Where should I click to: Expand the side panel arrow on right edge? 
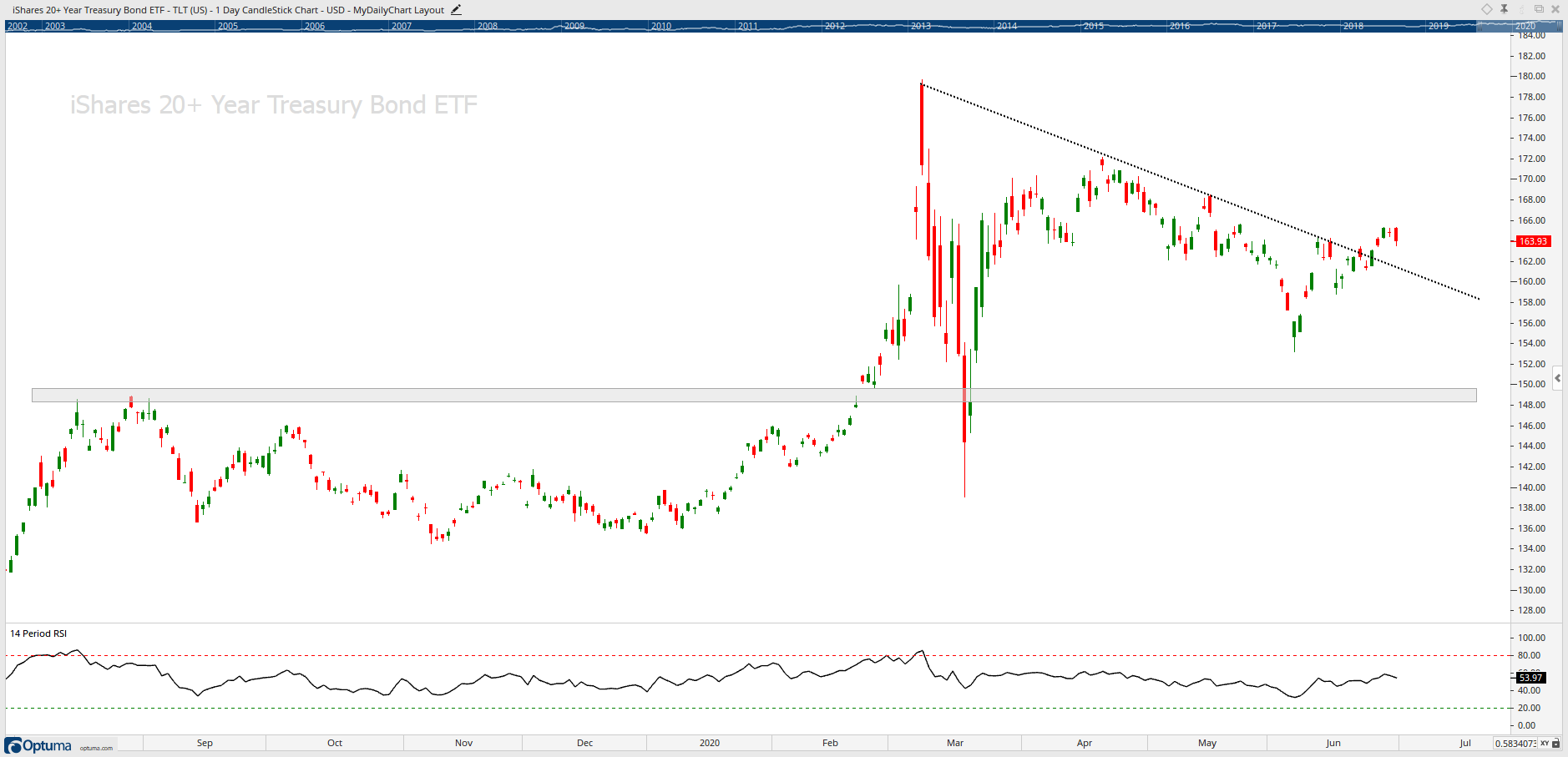point(1558,378)
